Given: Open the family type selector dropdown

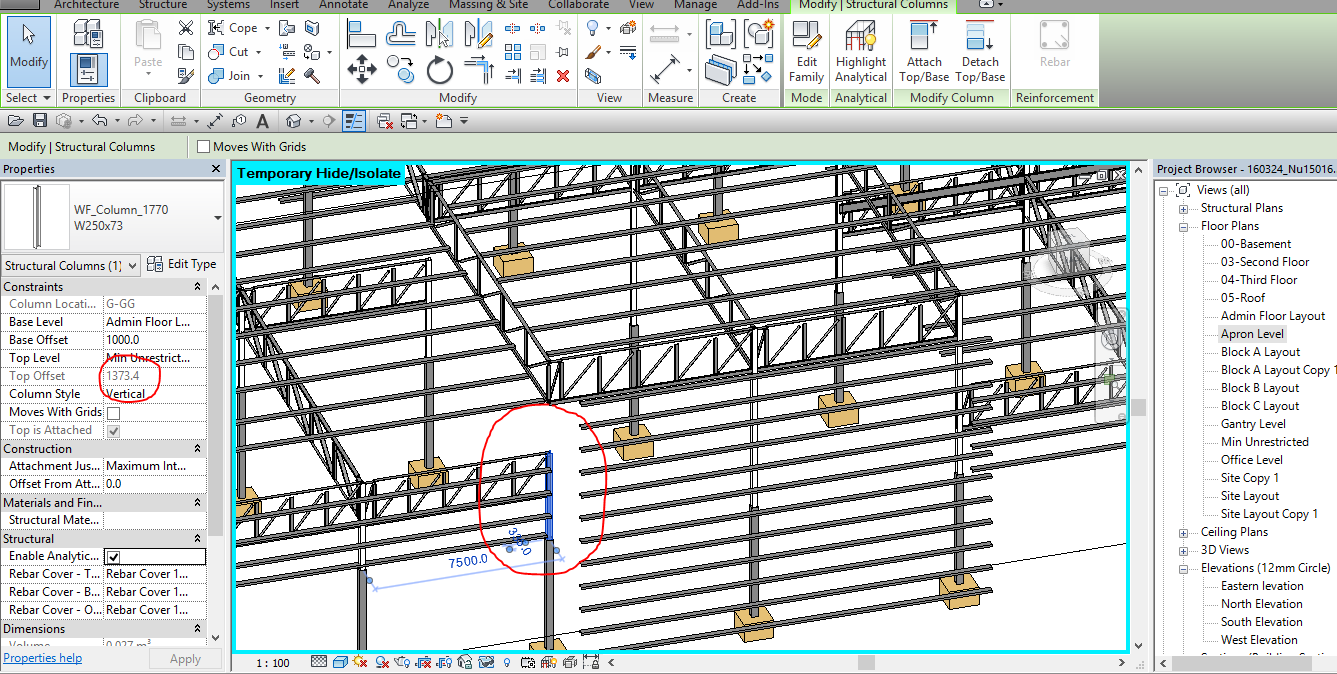Looking at the screenshot, I should click(217, 217).
